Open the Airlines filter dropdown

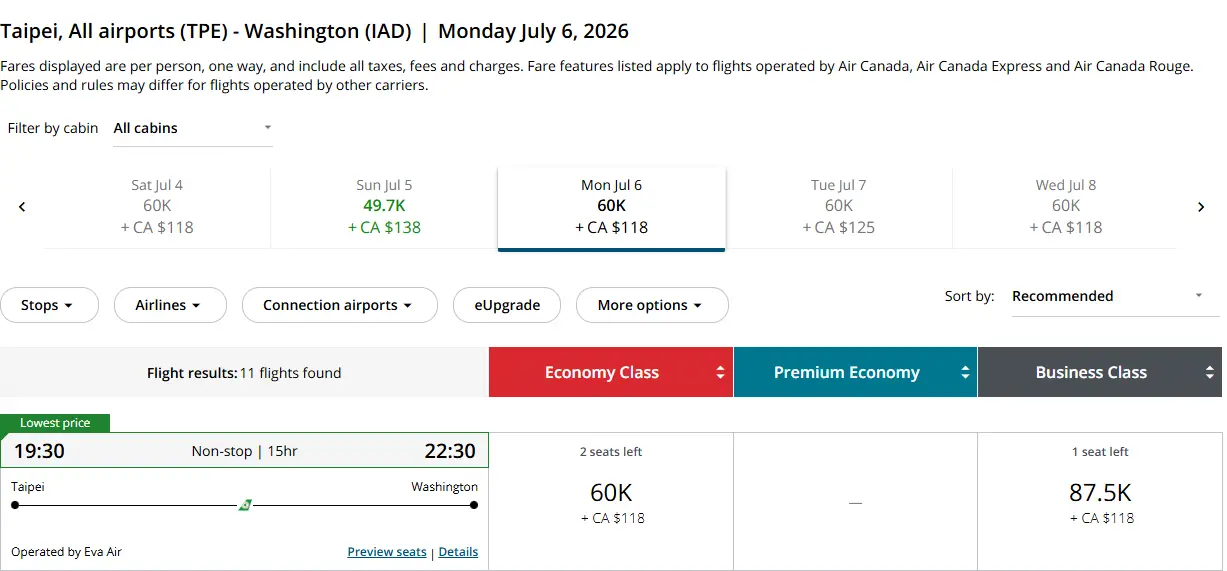click(x=169, y=305)
